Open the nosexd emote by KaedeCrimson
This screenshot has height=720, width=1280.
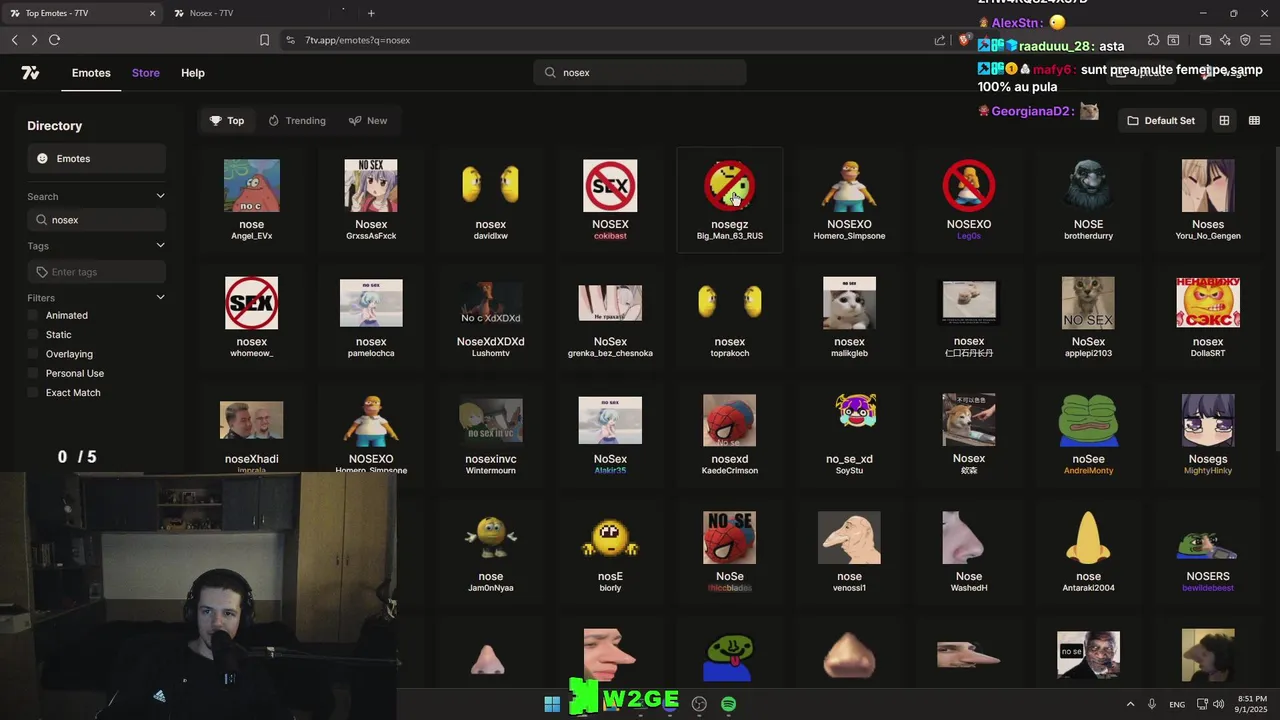tap(730, 435)
